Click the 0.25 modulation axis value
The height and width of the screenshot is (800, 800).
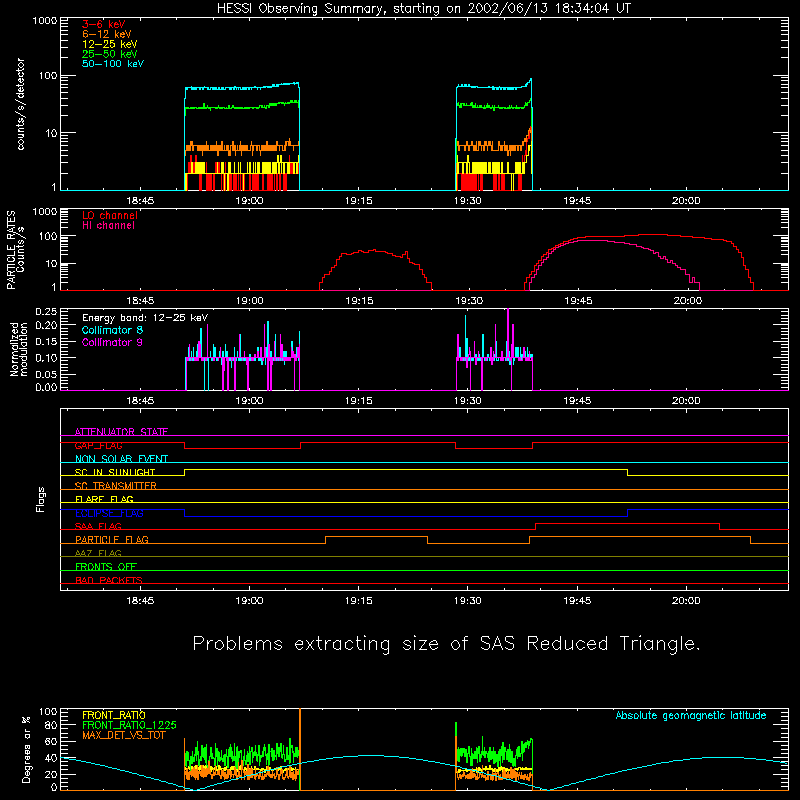[x=46, y=311]
